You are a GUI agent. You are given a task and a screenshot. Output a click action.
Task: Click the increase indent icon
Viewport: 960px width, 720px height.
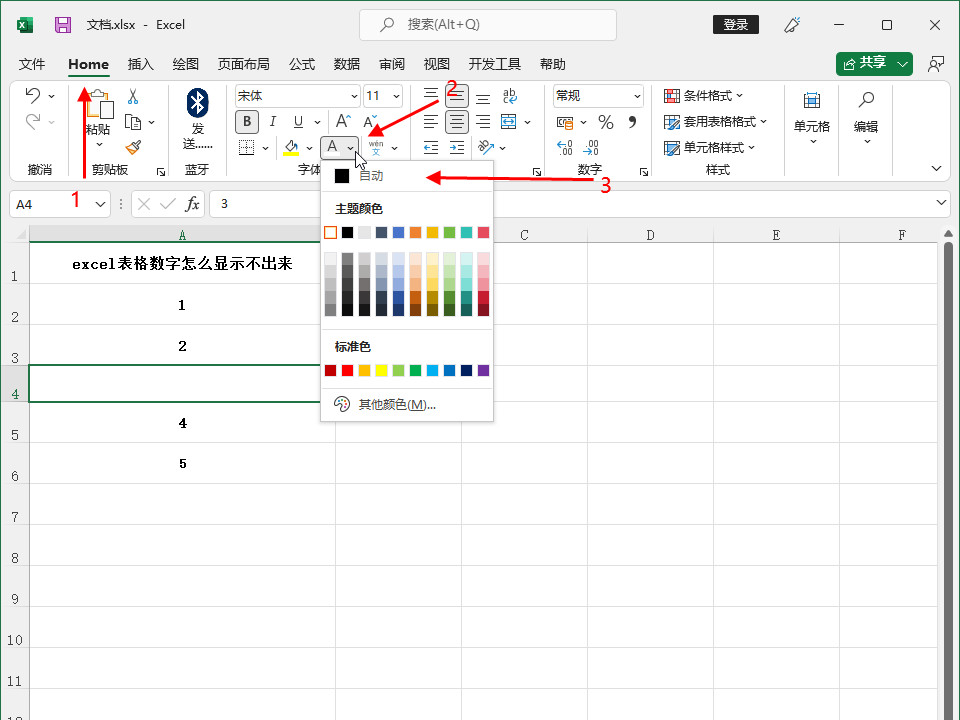(x=457, y=148)
